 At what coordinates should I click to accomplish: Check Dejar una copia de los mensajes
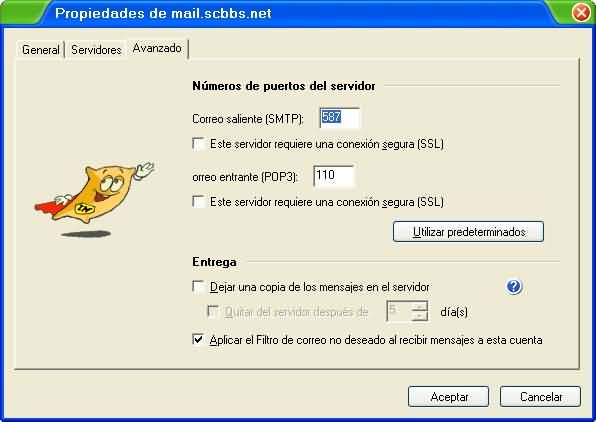(198, 287)
